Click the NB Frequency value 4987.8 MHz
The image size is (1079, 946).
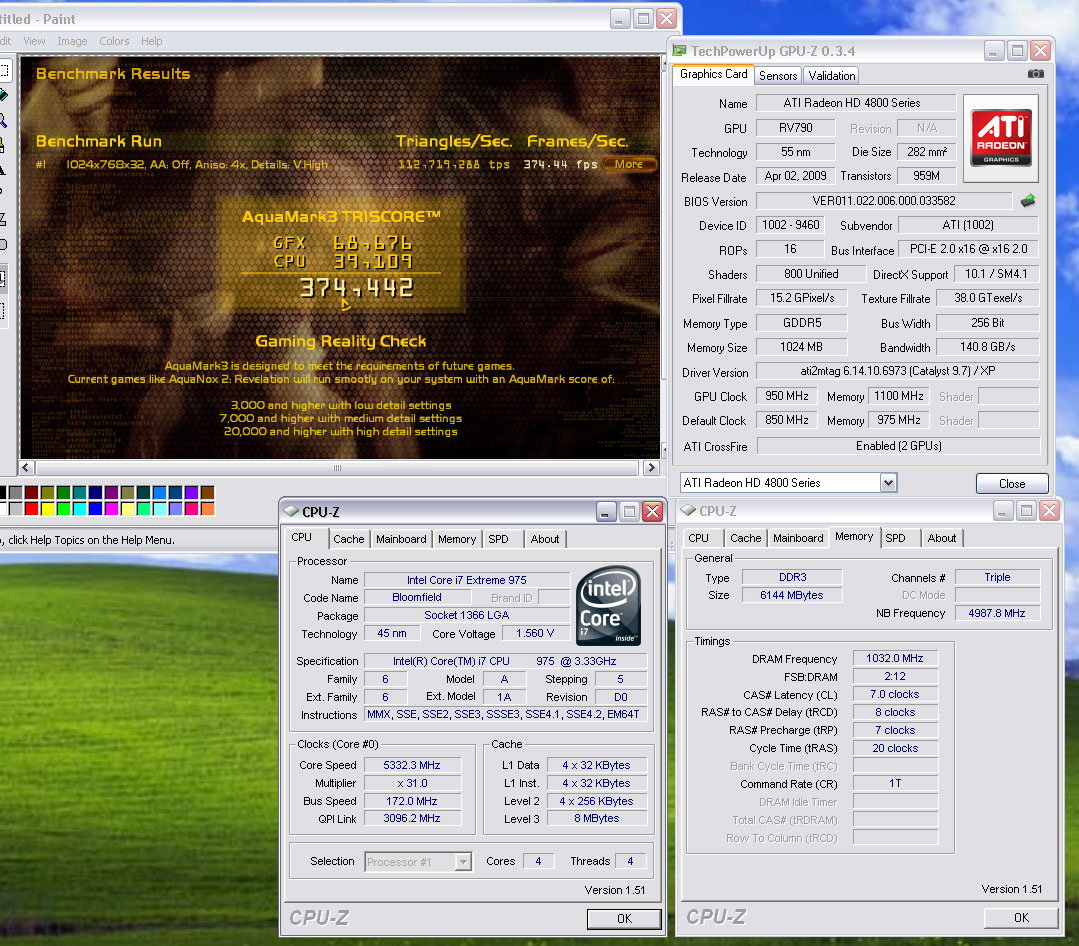pyautogui.click(x=996, y=613)
